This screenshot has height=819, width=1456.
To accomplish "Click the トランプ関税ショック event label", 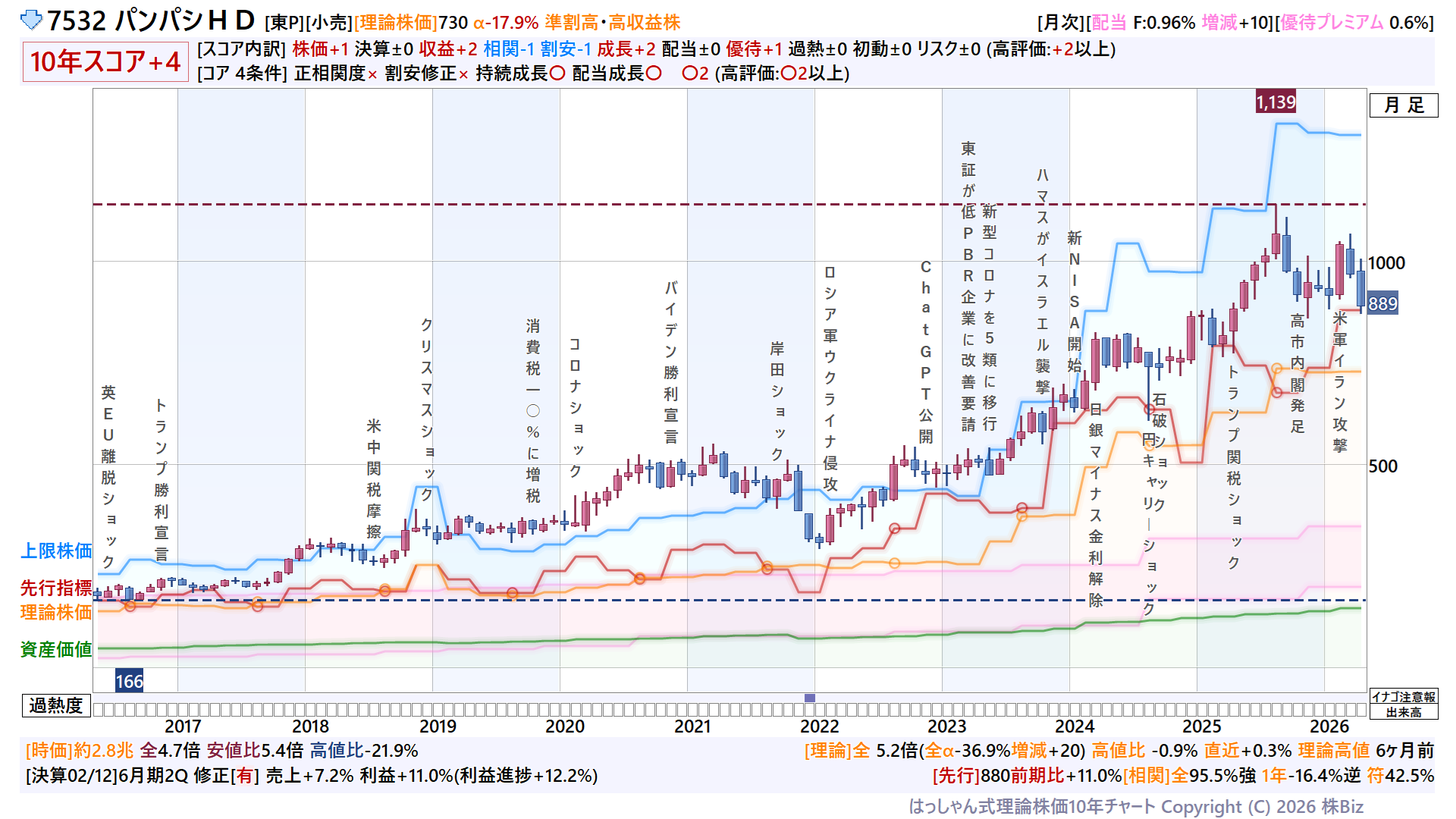I will 1233,467.
